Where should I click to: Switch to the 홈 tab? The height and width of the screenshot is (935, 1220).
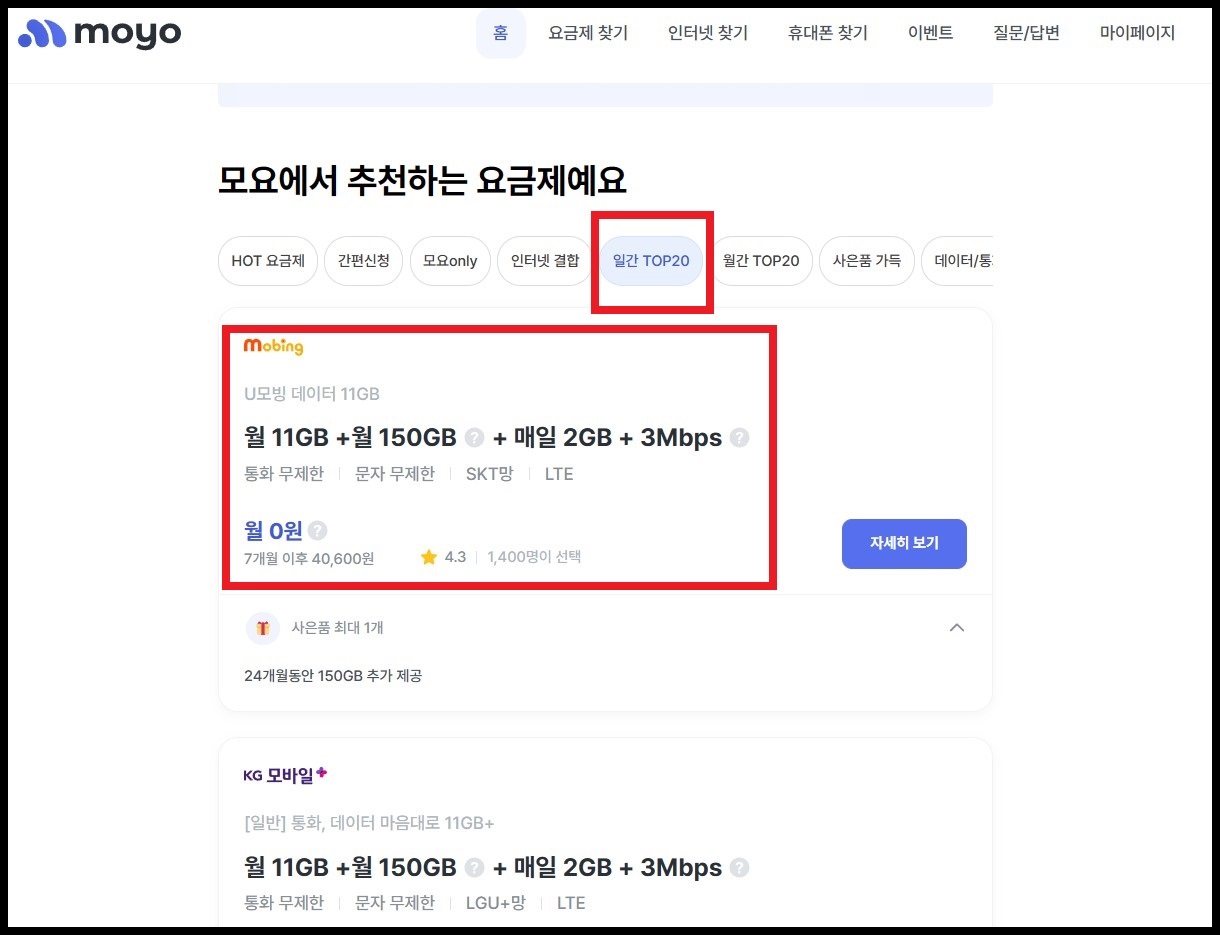click(500, 32)
